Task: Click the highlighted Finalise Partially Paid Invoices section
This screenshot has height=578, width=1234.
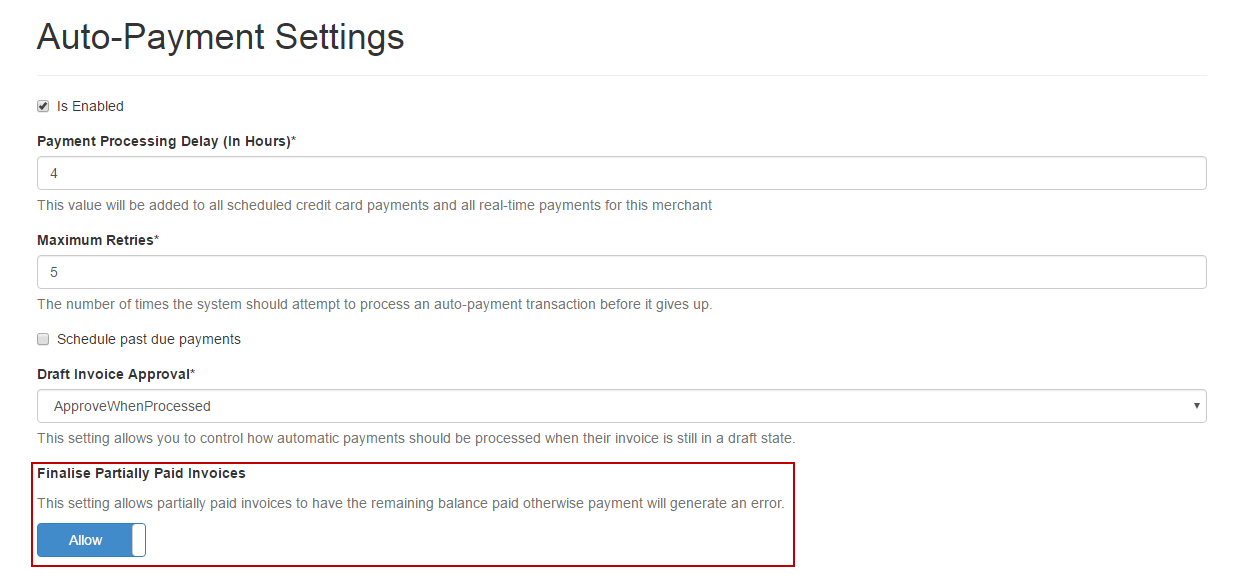Action: (x=414, y=514)
